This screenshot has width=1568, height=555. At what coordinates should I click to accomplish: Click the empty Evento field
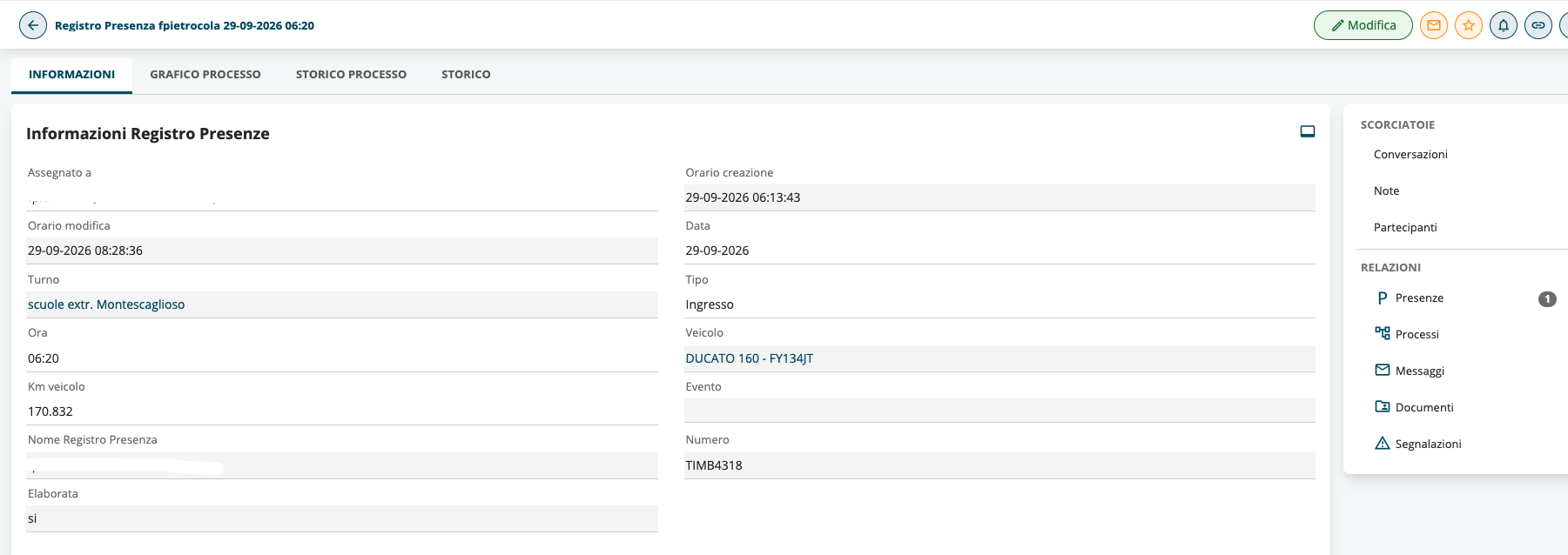[999, 411]
